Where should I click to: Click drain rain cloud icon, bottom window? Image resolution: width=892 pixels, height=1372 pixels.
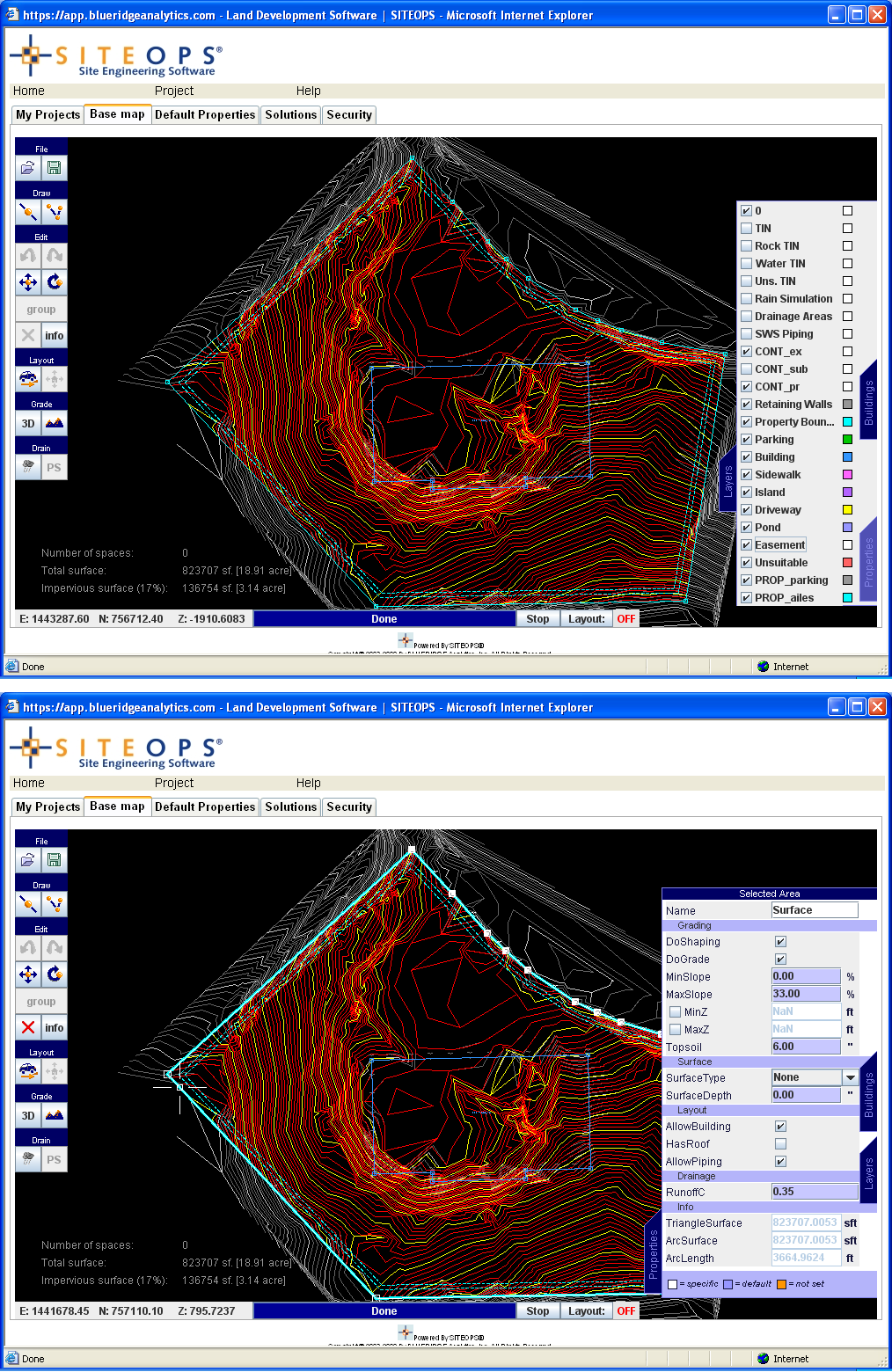tap(28, 1159)
